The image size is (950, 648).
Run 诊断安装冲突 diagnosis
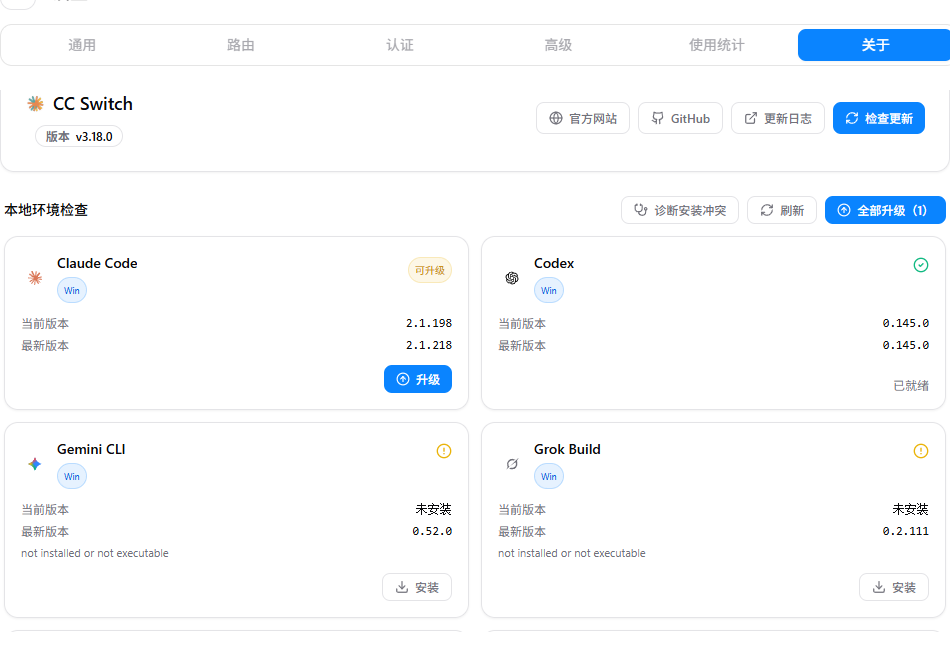pyautogui.click(x=680, y=210)
